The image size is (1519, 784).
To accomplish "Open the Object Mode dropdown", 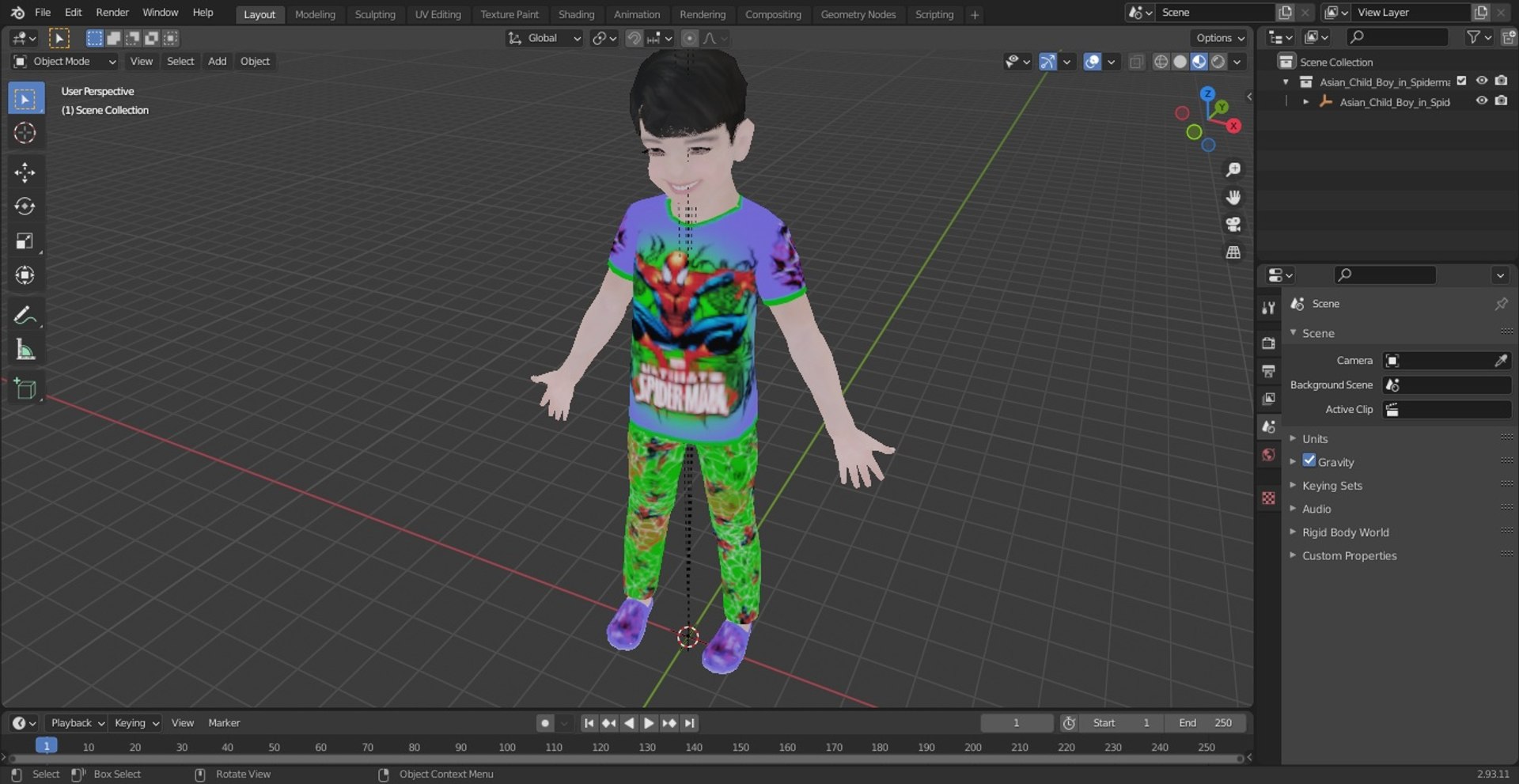I will (65, 62).
